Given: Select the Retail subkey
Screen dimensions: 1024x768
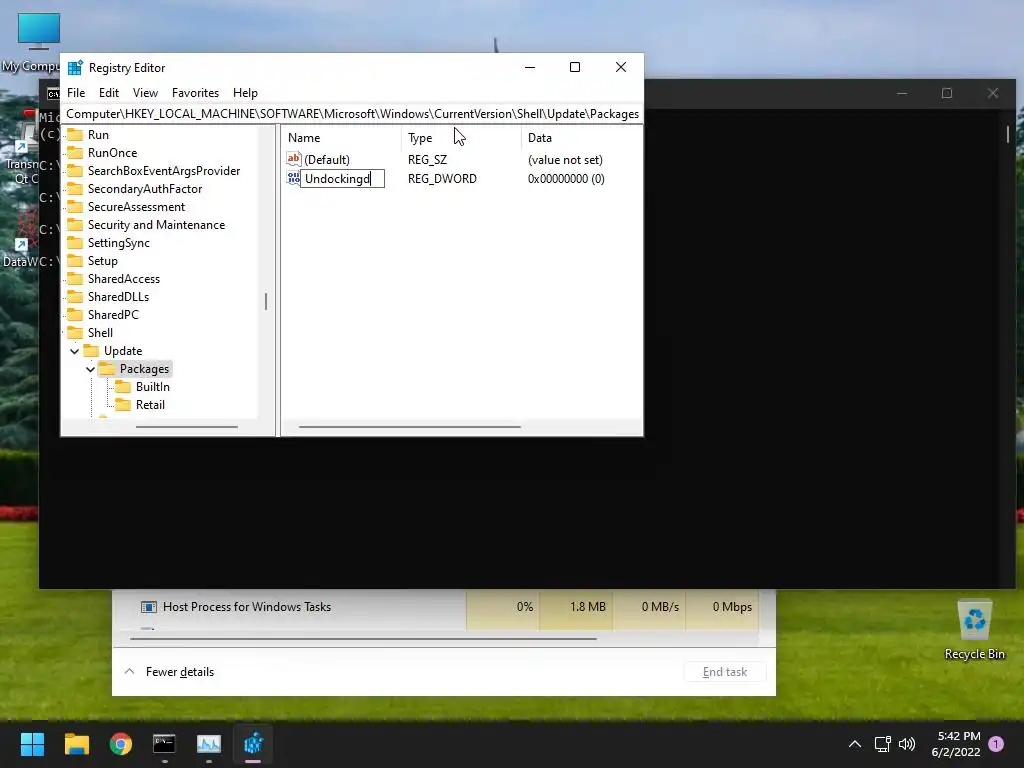Looking at the screenshot, I should point(150,405).
